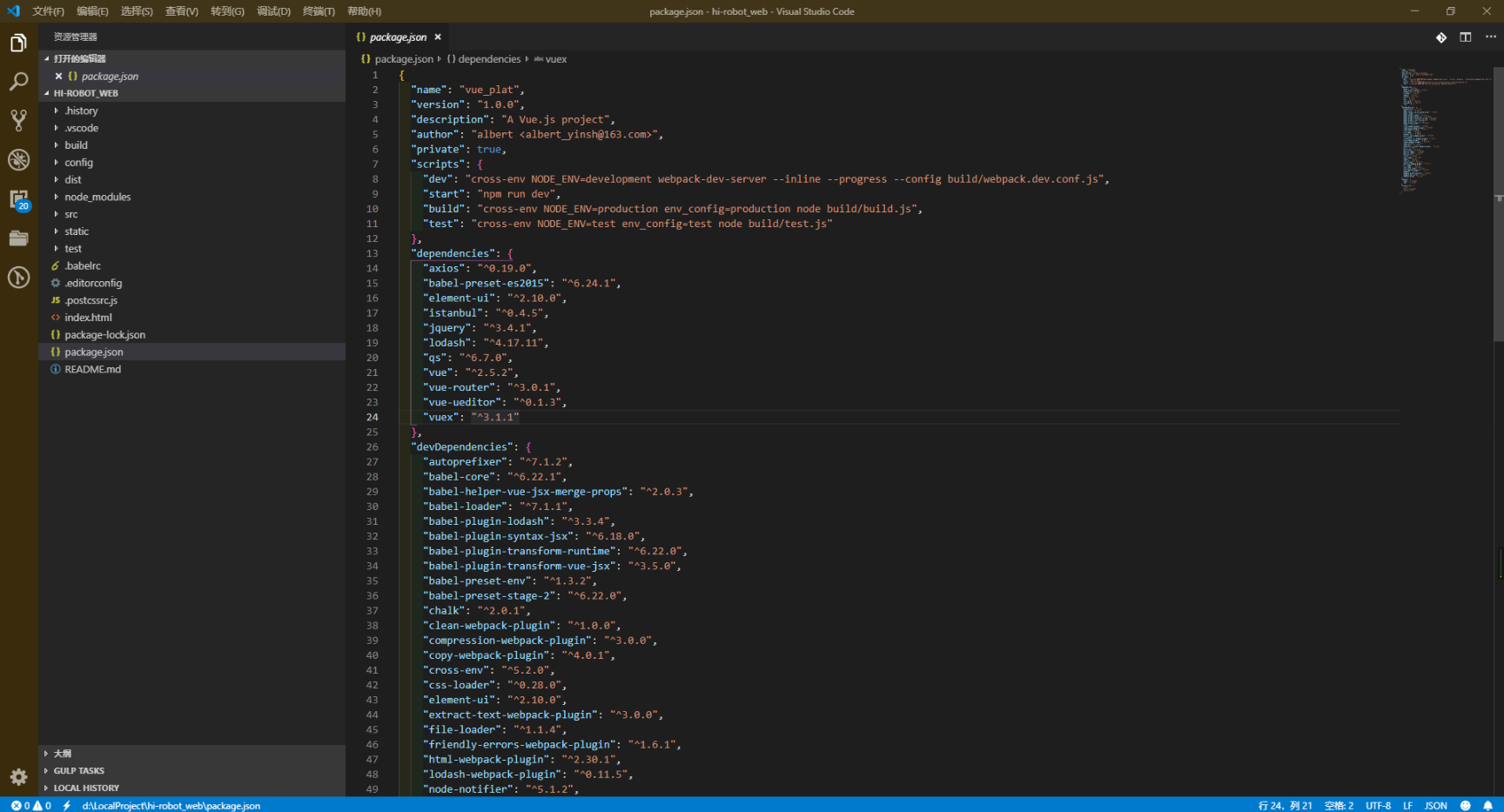Expand the LOCAL HISTORY panel

tap(191, 789)
